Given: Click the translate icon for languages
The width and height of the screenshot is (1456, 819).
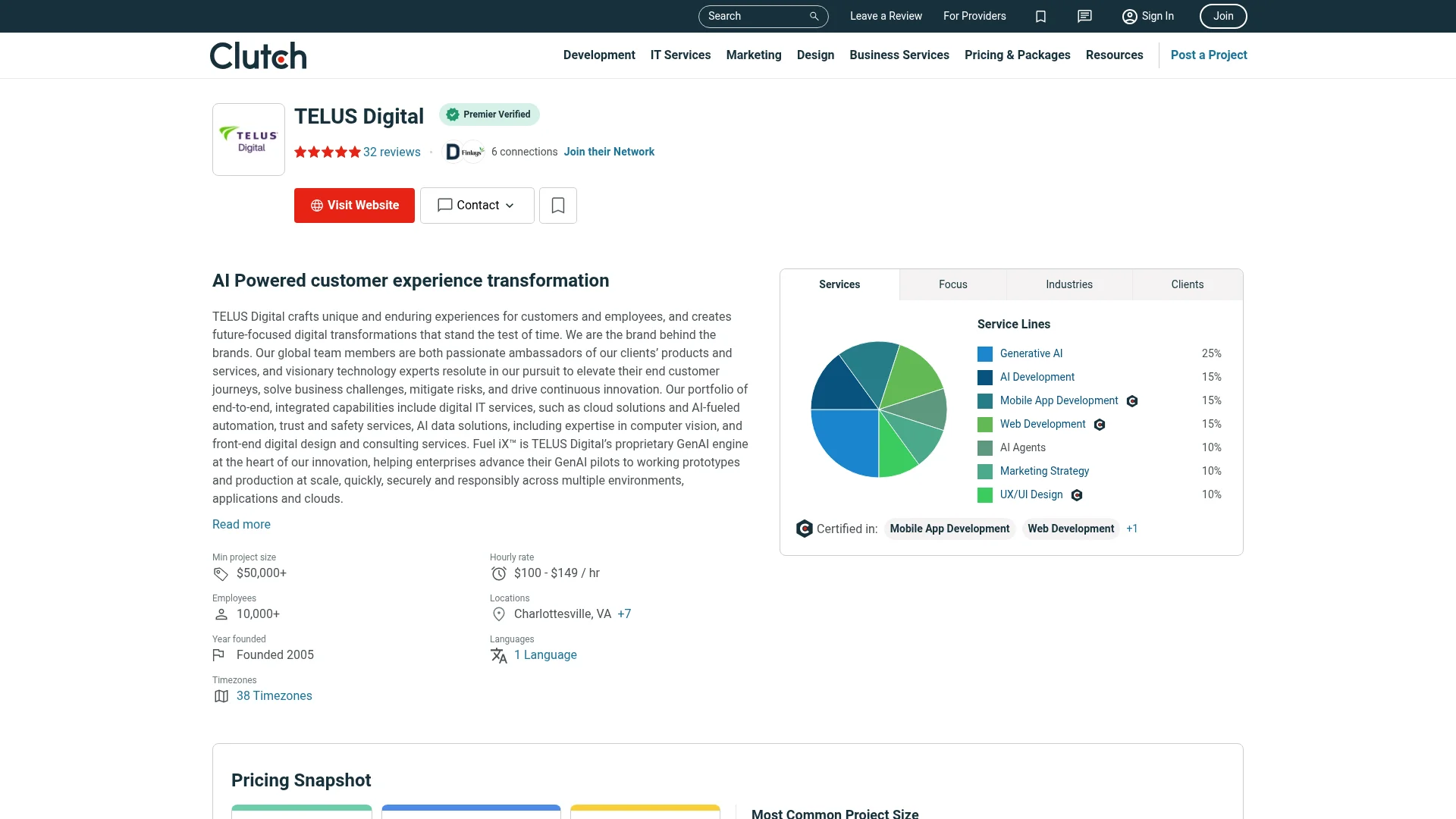Looking at the screenshot, I should point(498,655).
